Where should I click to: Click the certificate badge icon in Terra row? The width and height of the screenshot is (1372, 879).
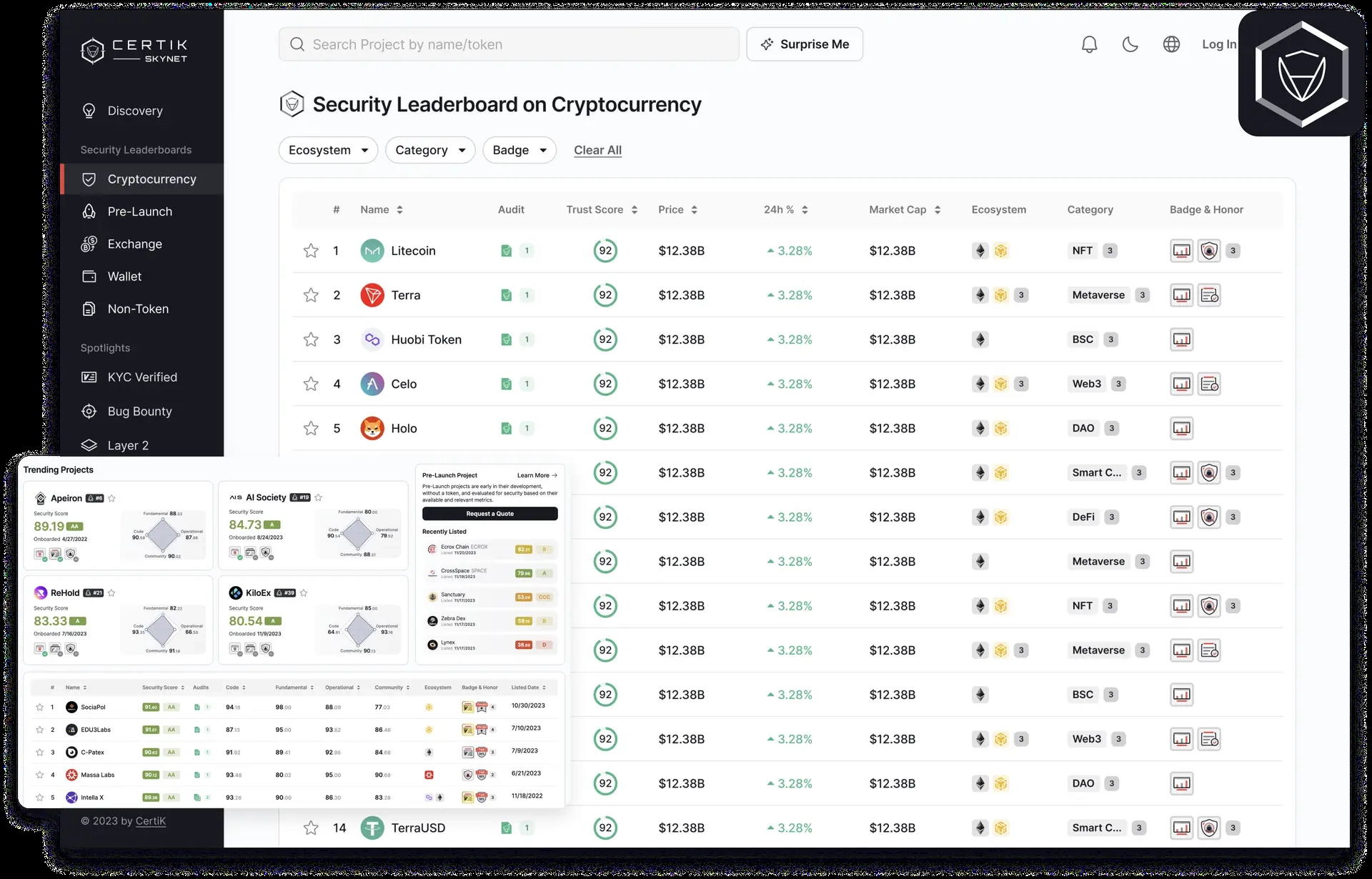[x=1209, y=295]
